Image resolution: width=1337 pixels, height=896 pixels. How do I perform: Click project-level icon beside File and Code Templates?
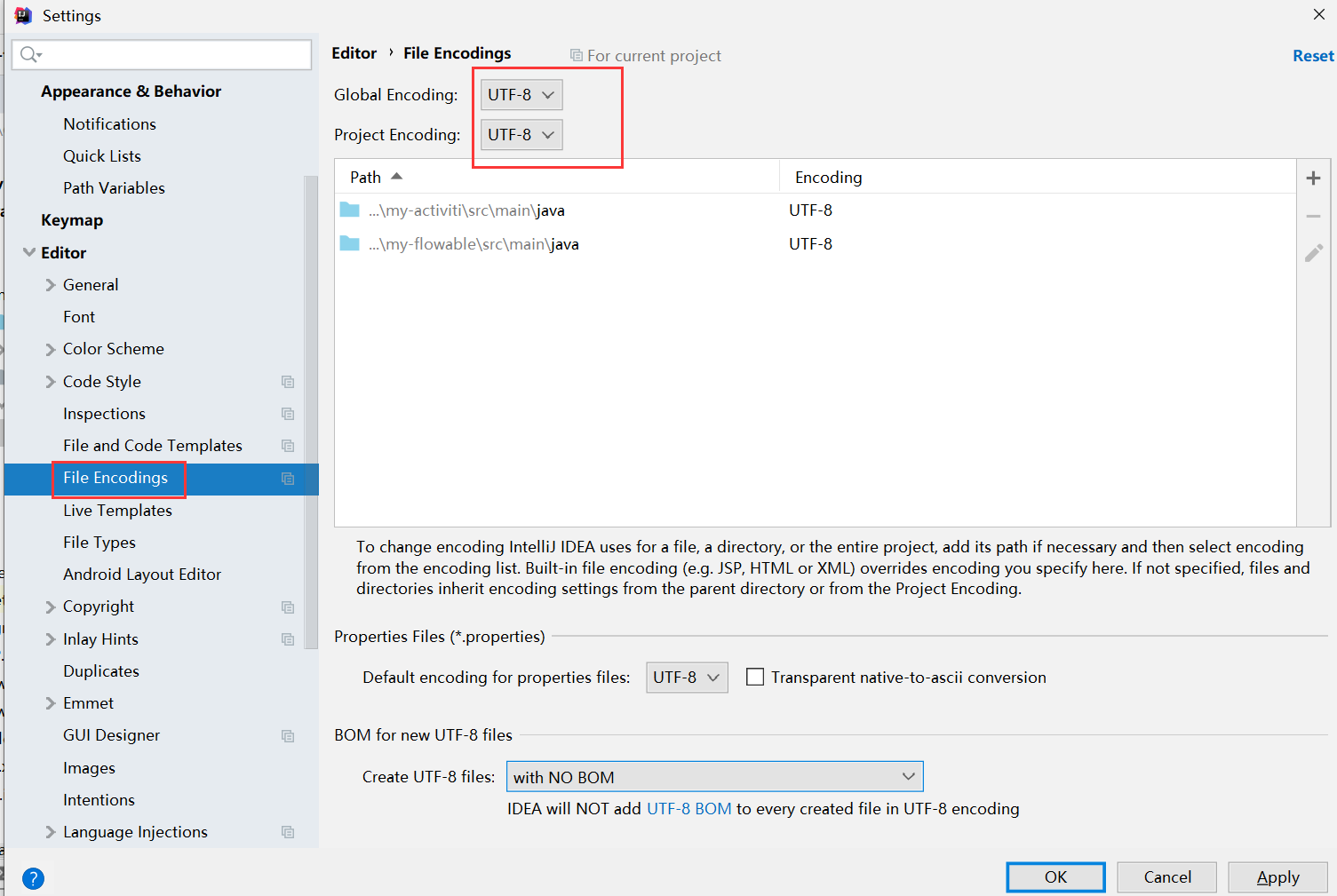[288, 446]
